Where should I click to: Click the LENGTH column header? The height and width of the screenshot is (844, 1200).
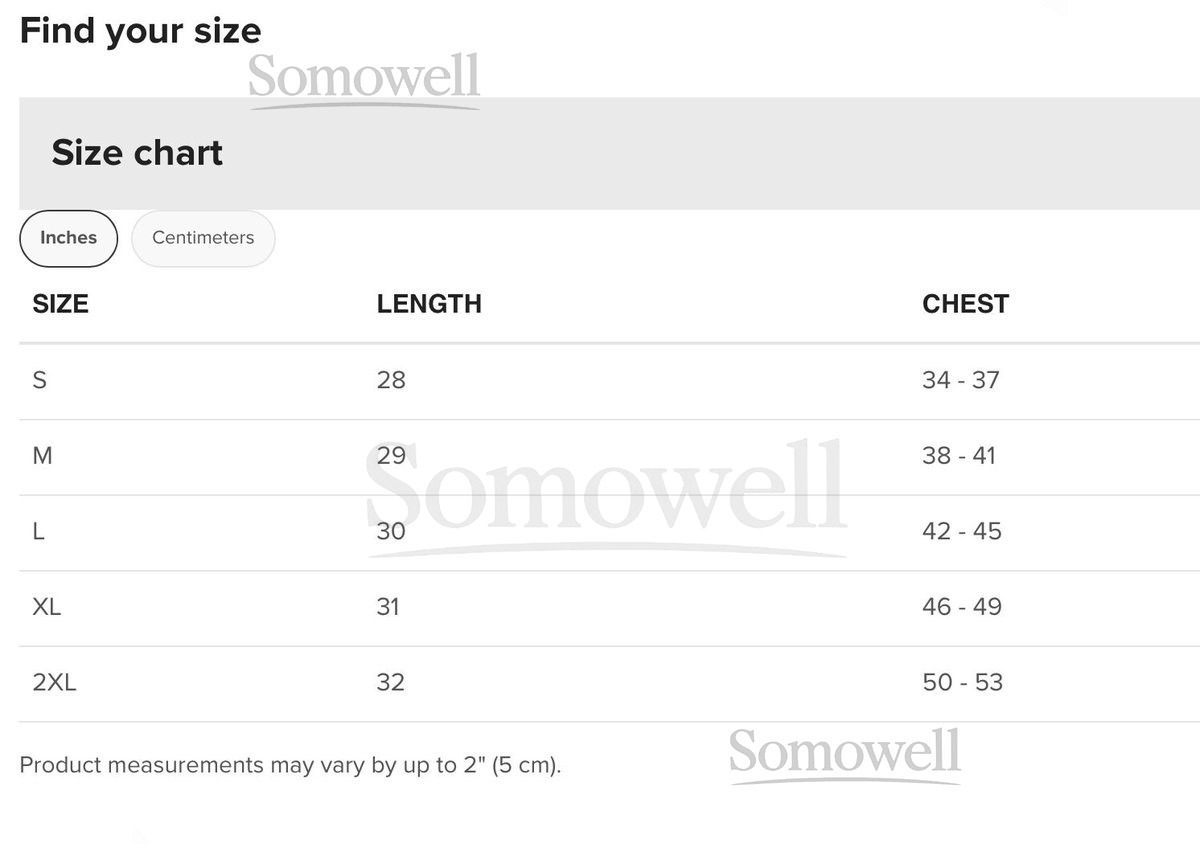click(429, 304)
